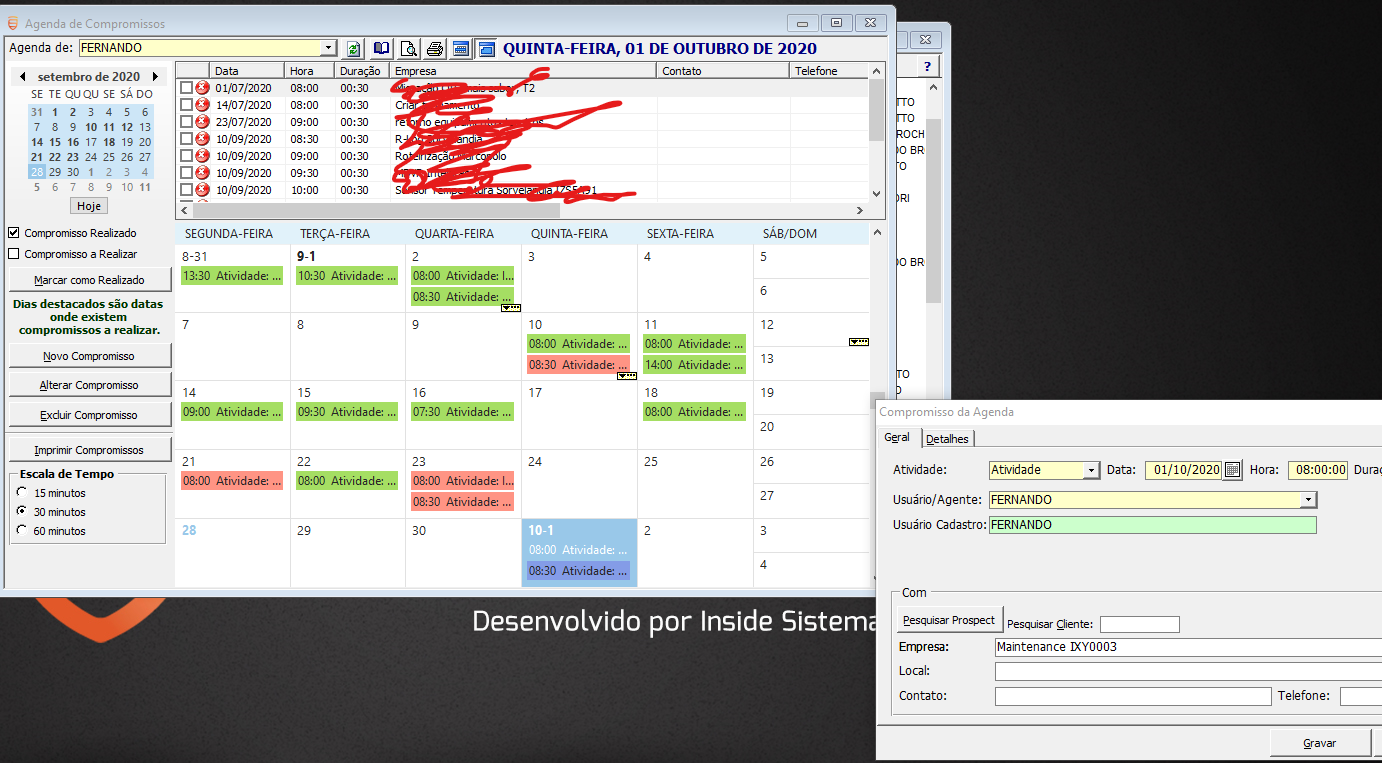Click the open book icon in toolbar
Image resolution: width=1382 pixels, height=763 pixels.
pos(381,48)
